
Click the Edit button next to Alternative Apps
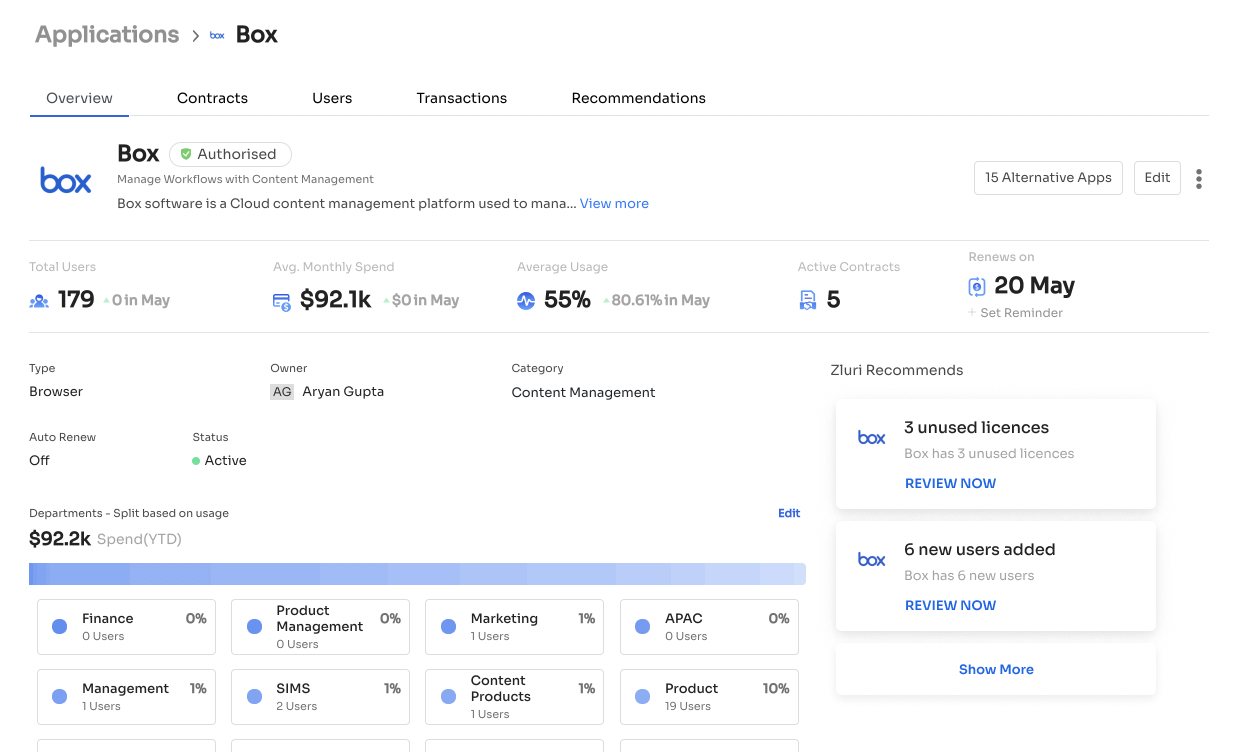pos(1157,177)
